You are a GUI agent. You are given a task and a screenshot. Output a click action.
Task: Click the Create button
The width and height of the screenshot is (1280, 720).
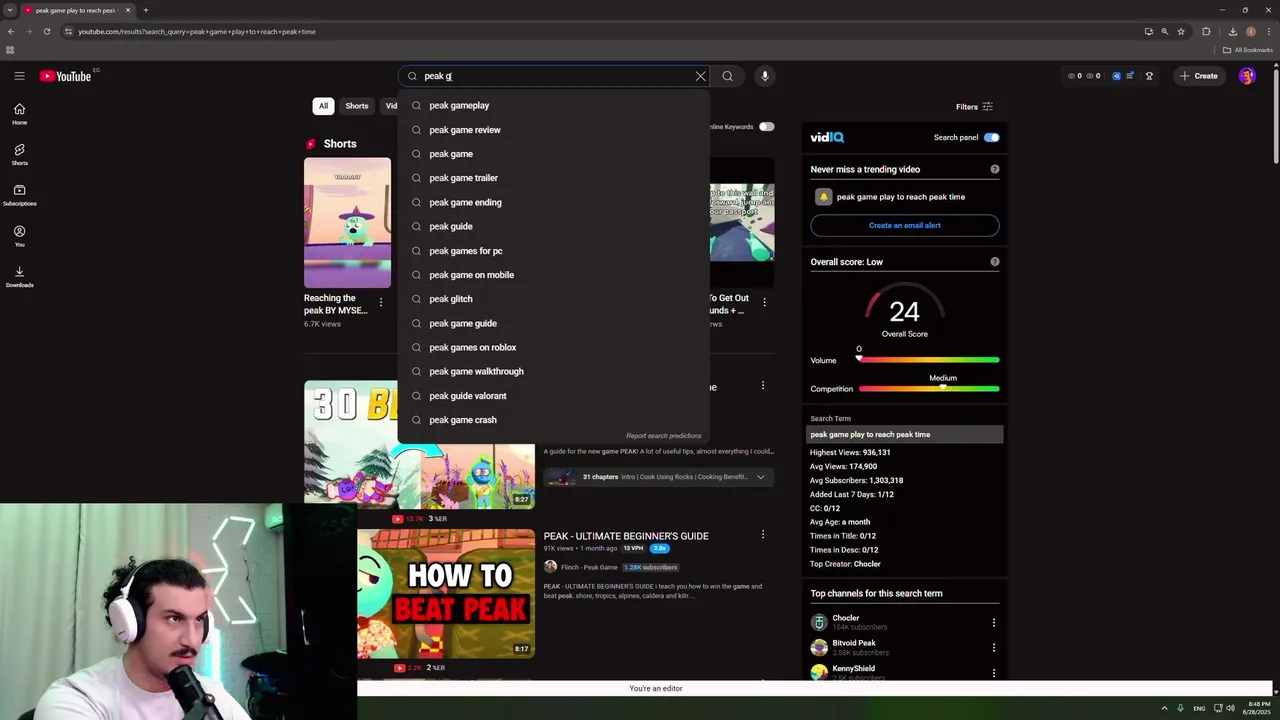coord(1198,76)
